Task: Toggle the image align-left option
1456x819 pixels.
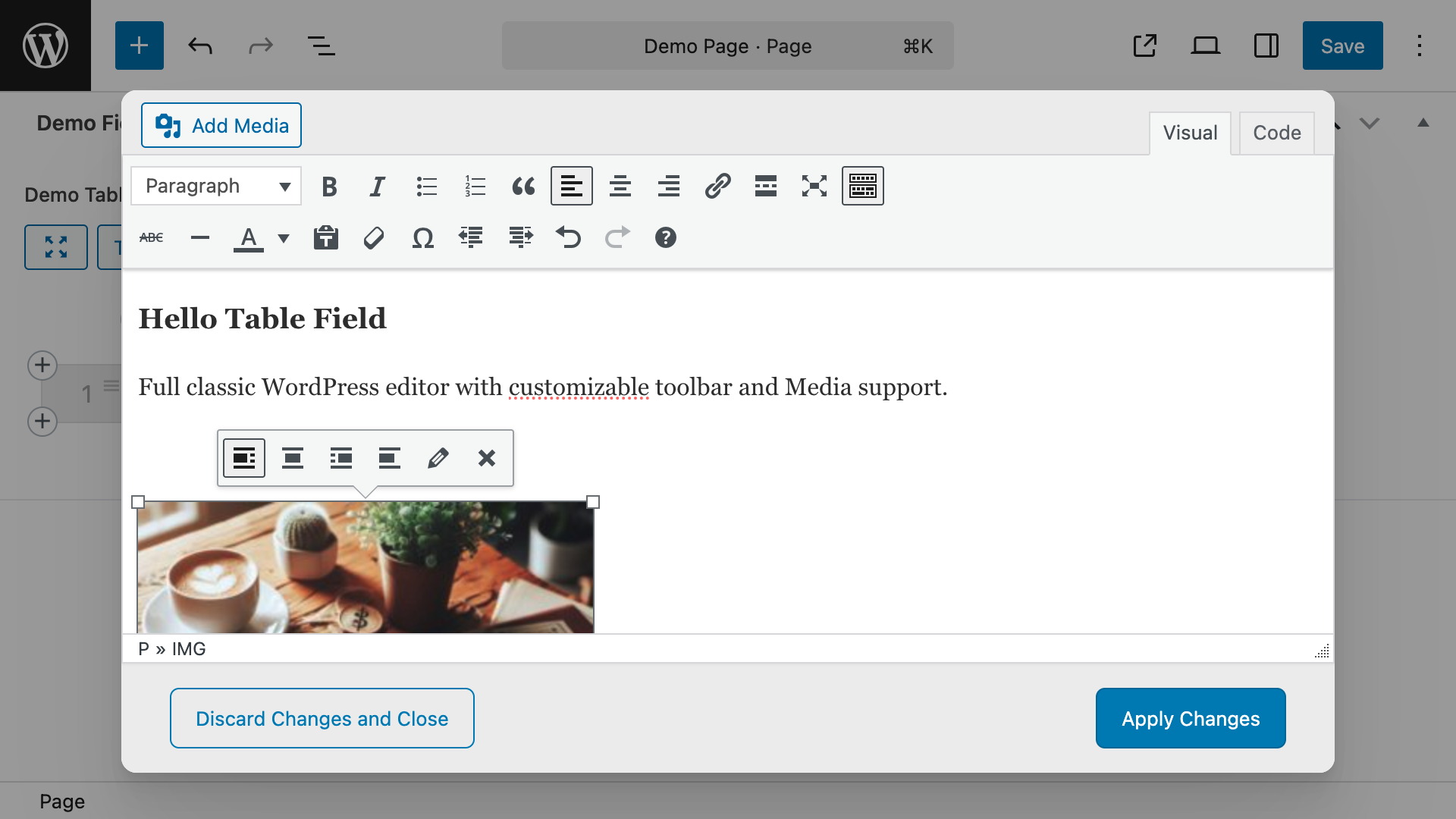Action: pos(244,458)
